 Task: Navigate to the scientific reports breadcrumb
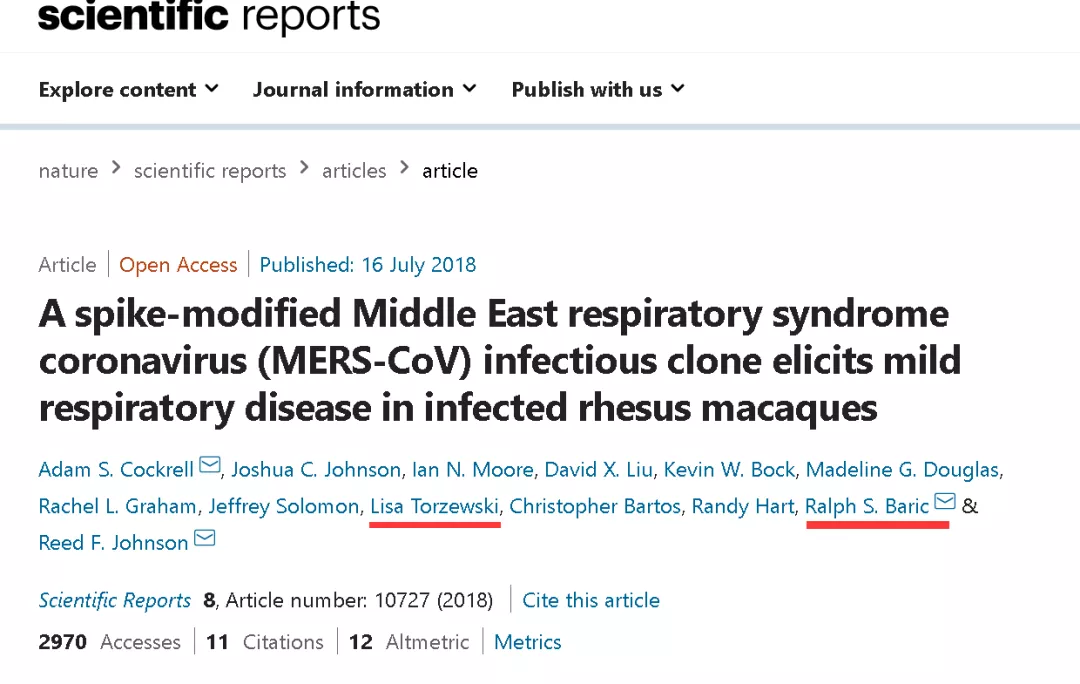click(210, 171)
